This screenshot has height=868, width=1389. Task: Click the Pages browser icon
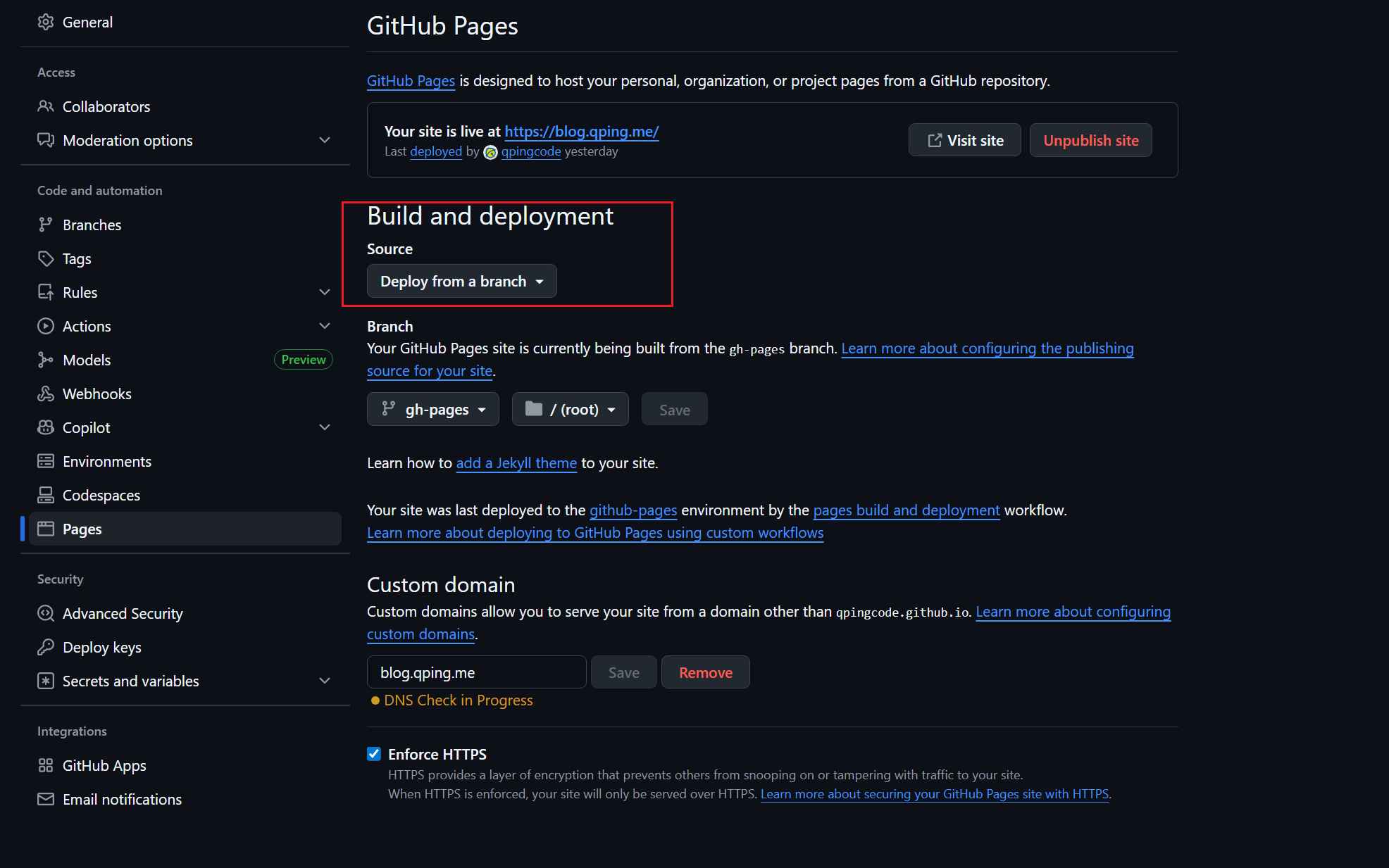click(46, 529)
